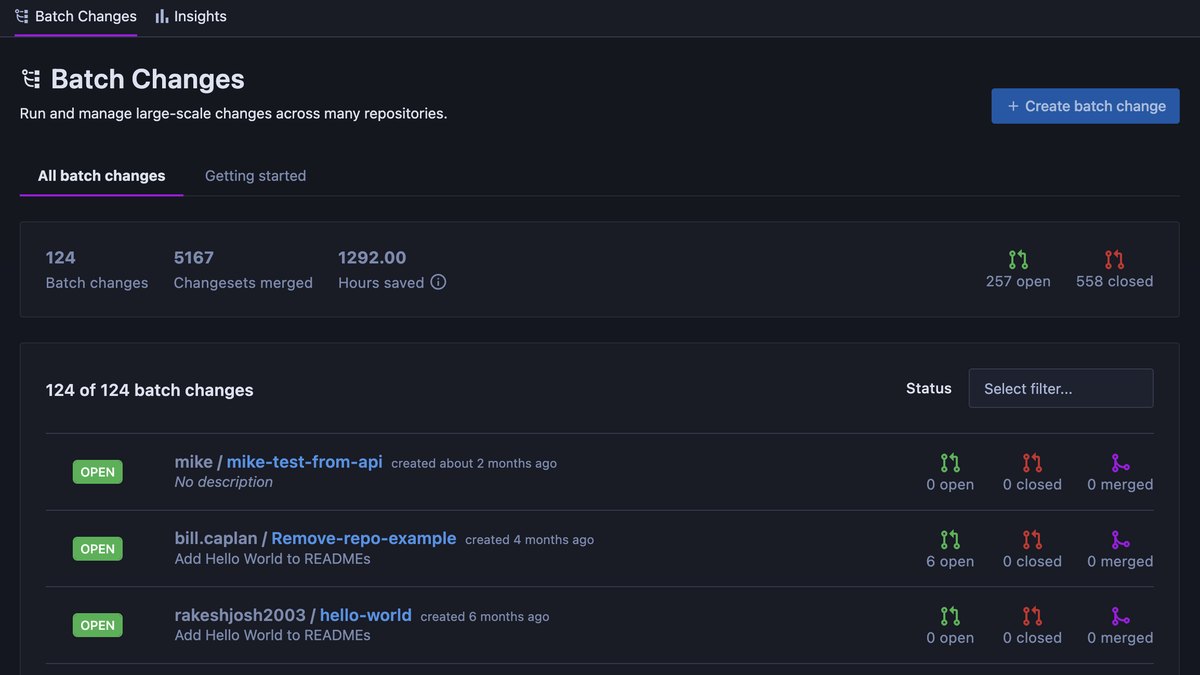This screenshot has height=675, width=1200.
Task: Click the closed icon in hello-world row
Action: [1032, 616]
